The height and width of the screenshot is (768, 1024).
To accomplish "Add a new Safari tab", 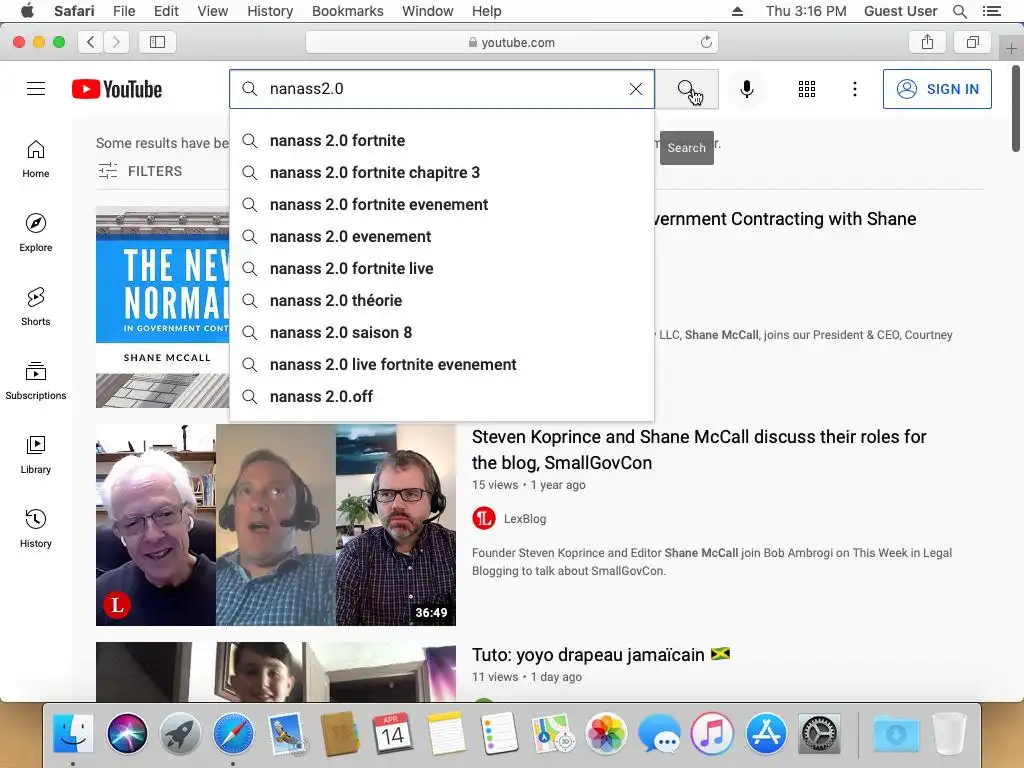I will [1011, 48].
